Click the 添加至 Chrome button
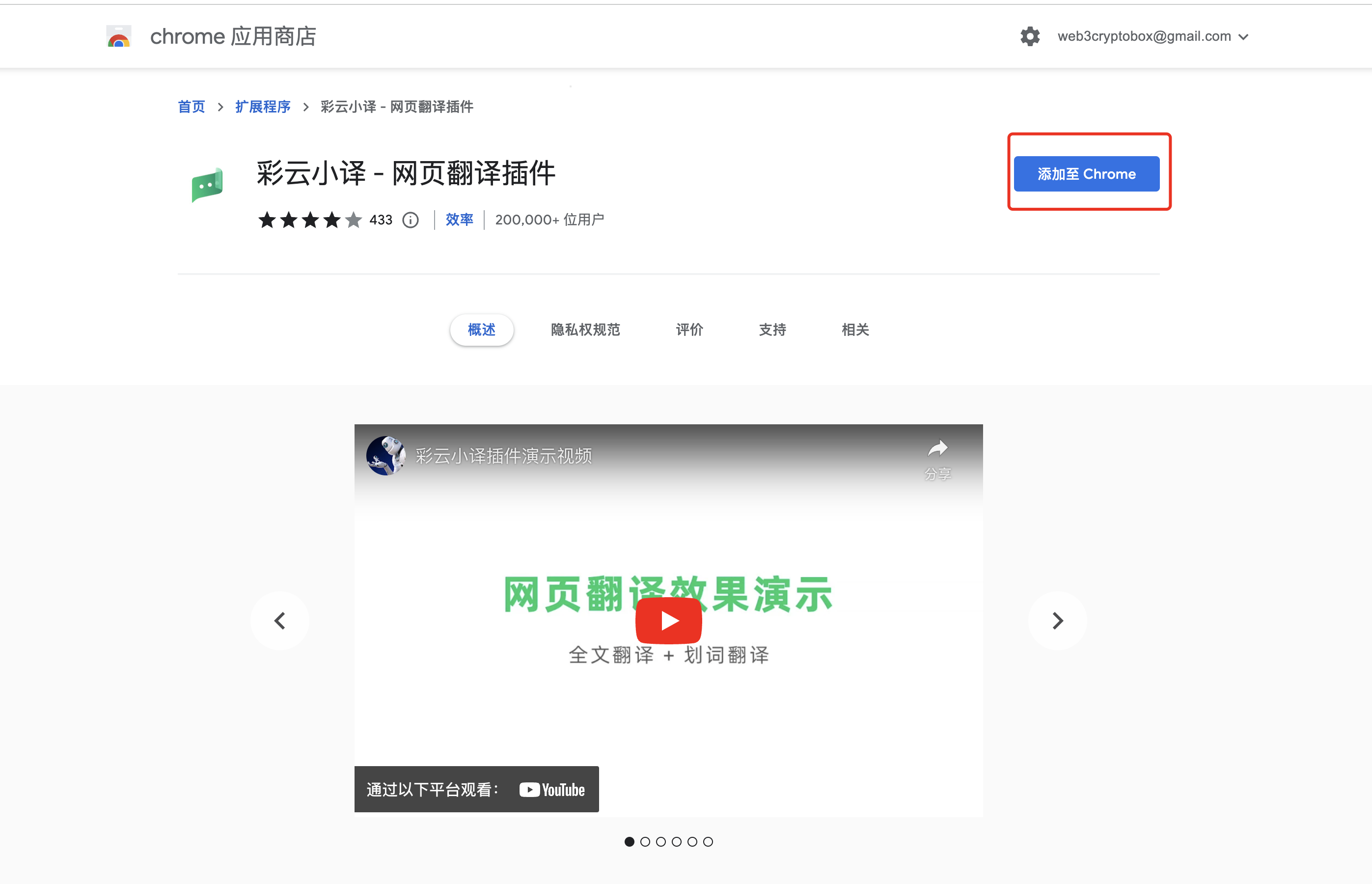This screenshot has width=1372, height=884. click(x=1086, y=174)
